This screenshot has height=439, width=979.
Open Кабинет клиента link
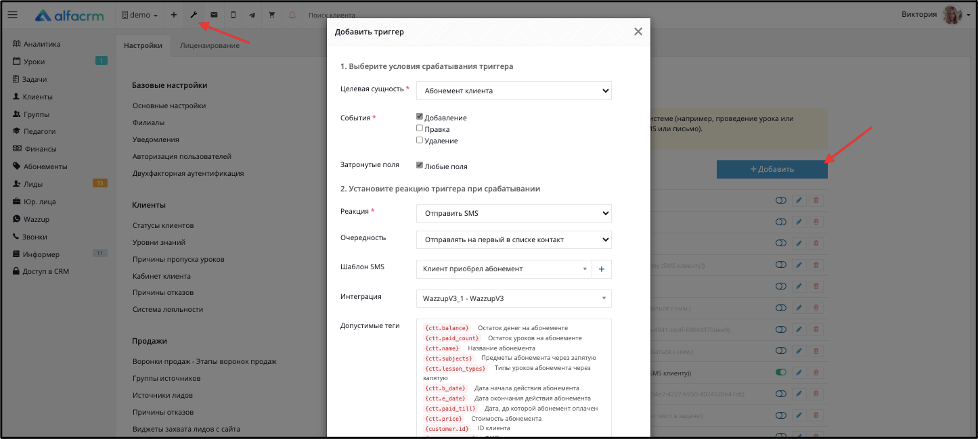tap(162, 276)
